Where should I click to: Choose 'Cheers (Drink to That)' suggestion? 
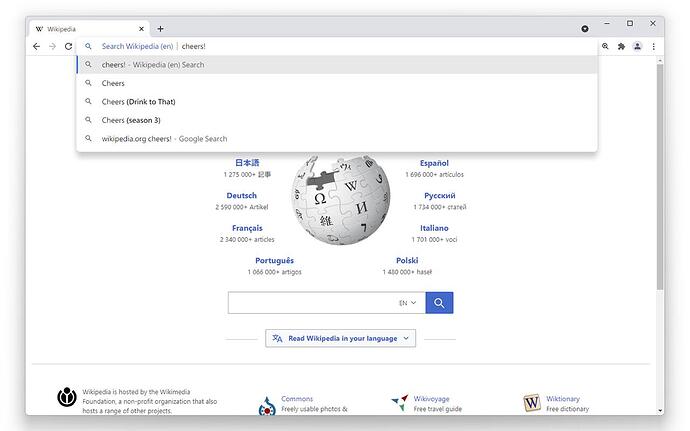(x=138, y=102)
